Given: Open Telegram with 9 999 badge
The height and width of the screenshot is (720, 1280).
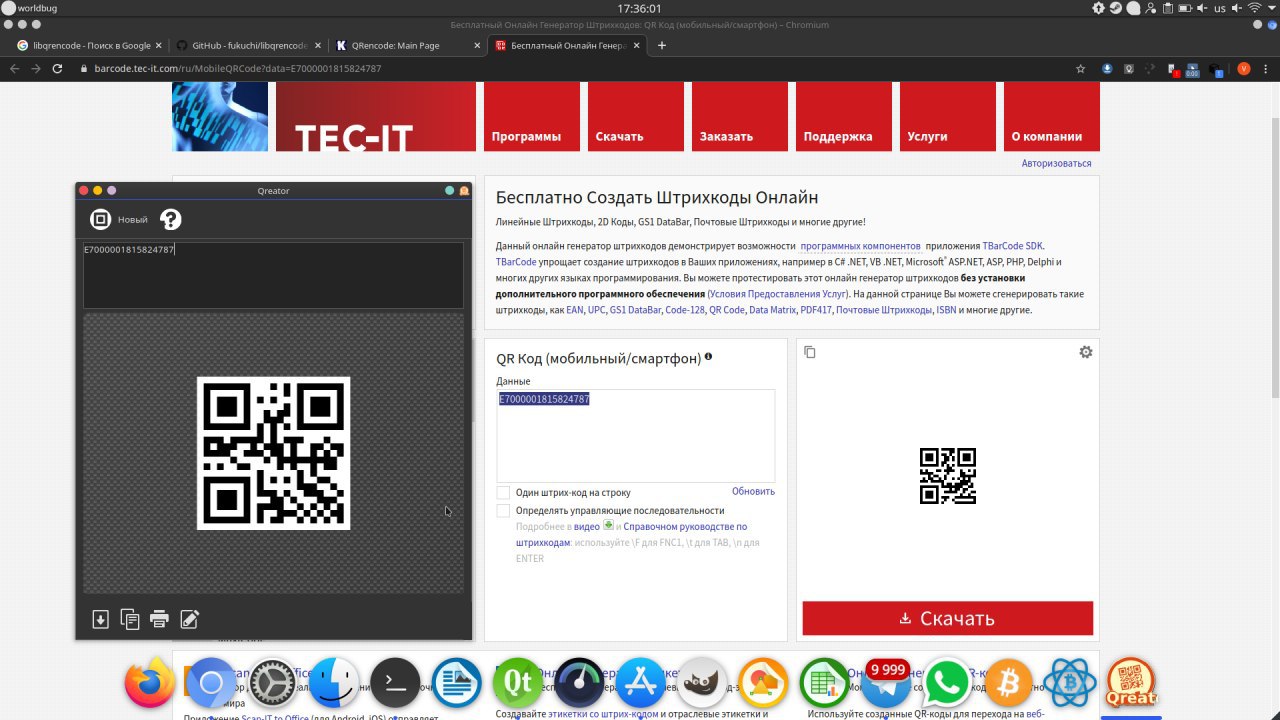Looking at the screenshot, I should click(x=886, y=683).
